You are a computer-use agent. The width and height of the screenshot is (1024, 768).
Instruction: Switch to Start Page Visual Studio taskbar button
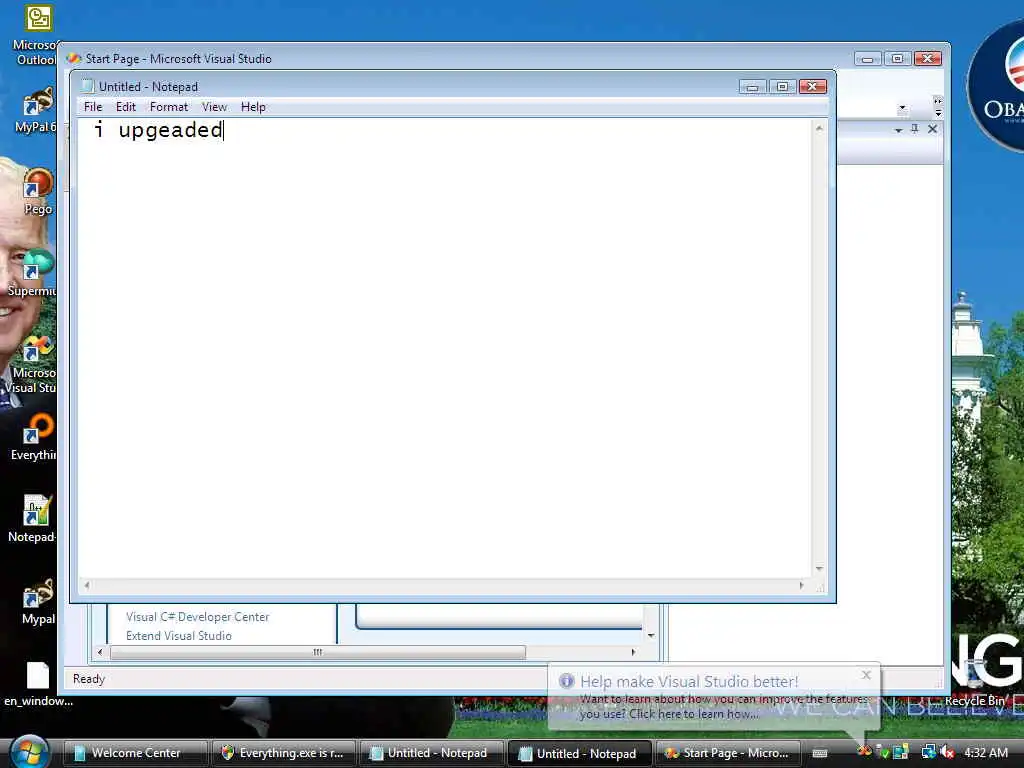coord(729,753)
